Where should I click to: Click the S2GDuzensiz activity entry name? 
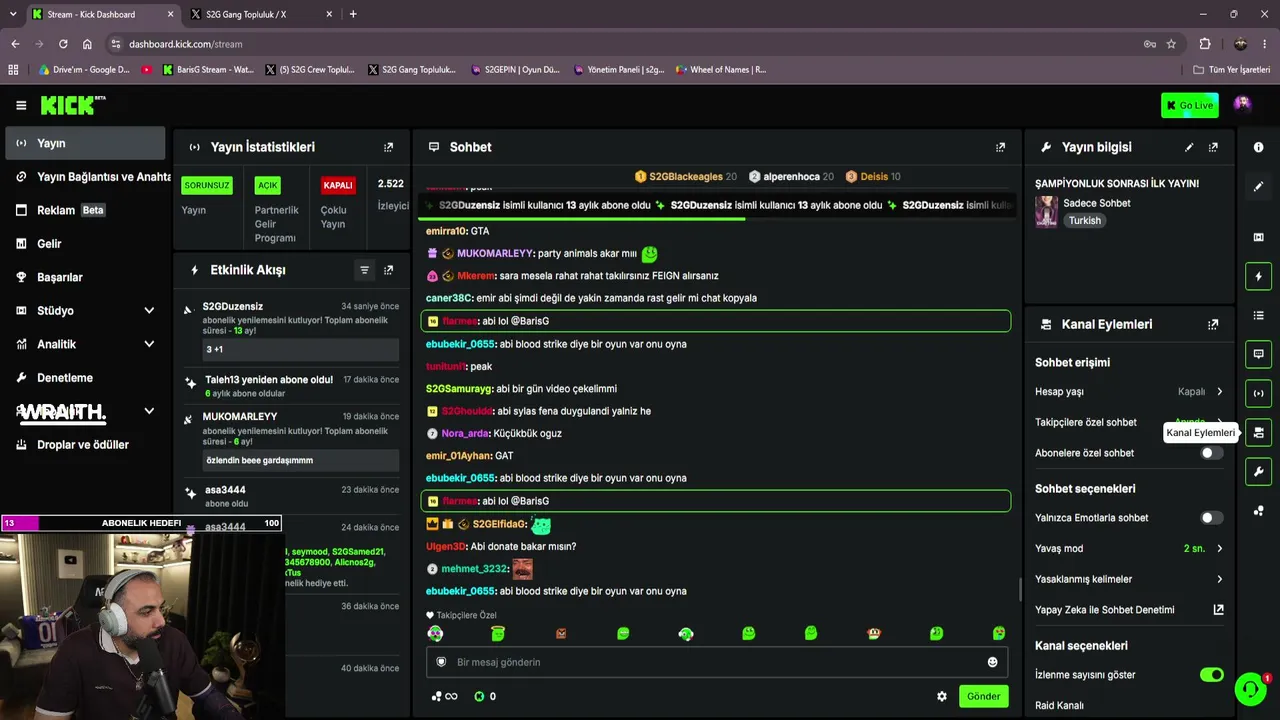click(x=233, y=307)
